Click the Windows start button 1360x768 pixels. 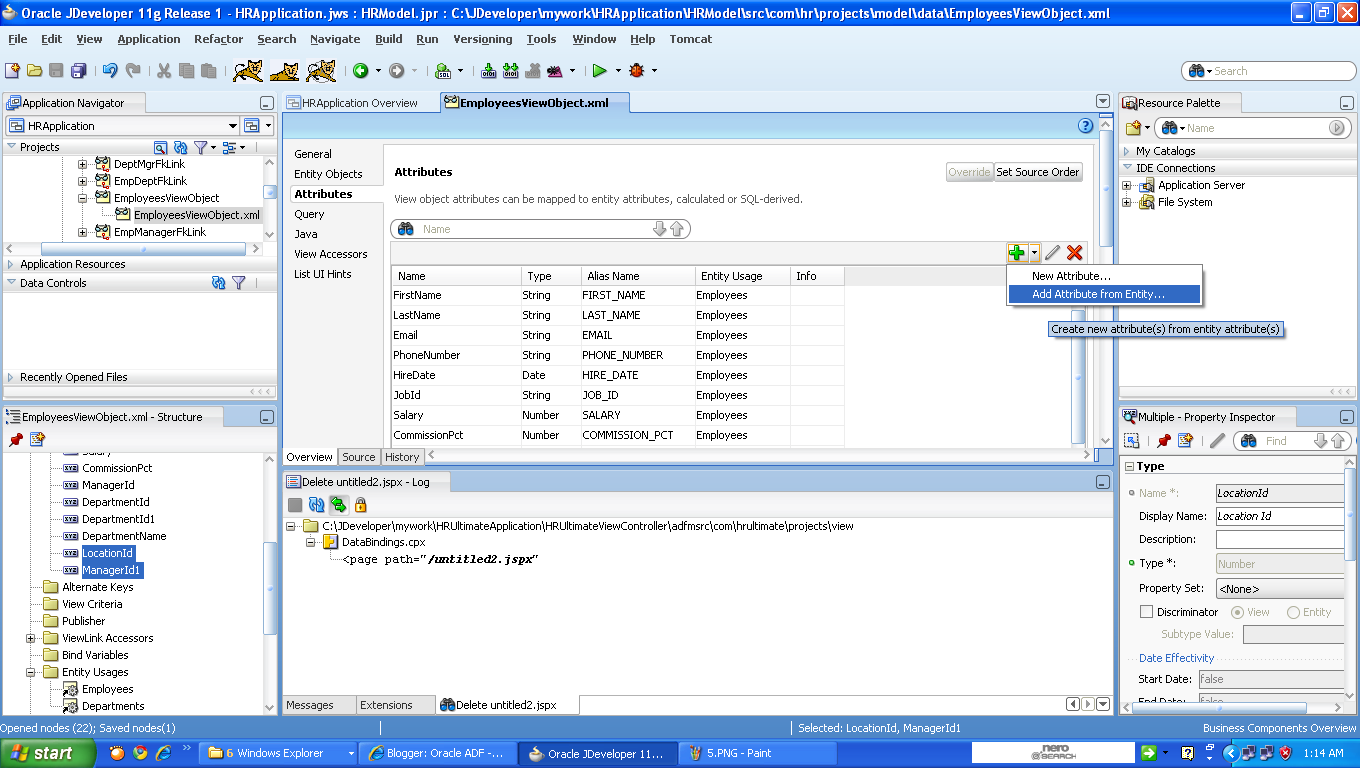pyautogui.click(x=48, y=753)
